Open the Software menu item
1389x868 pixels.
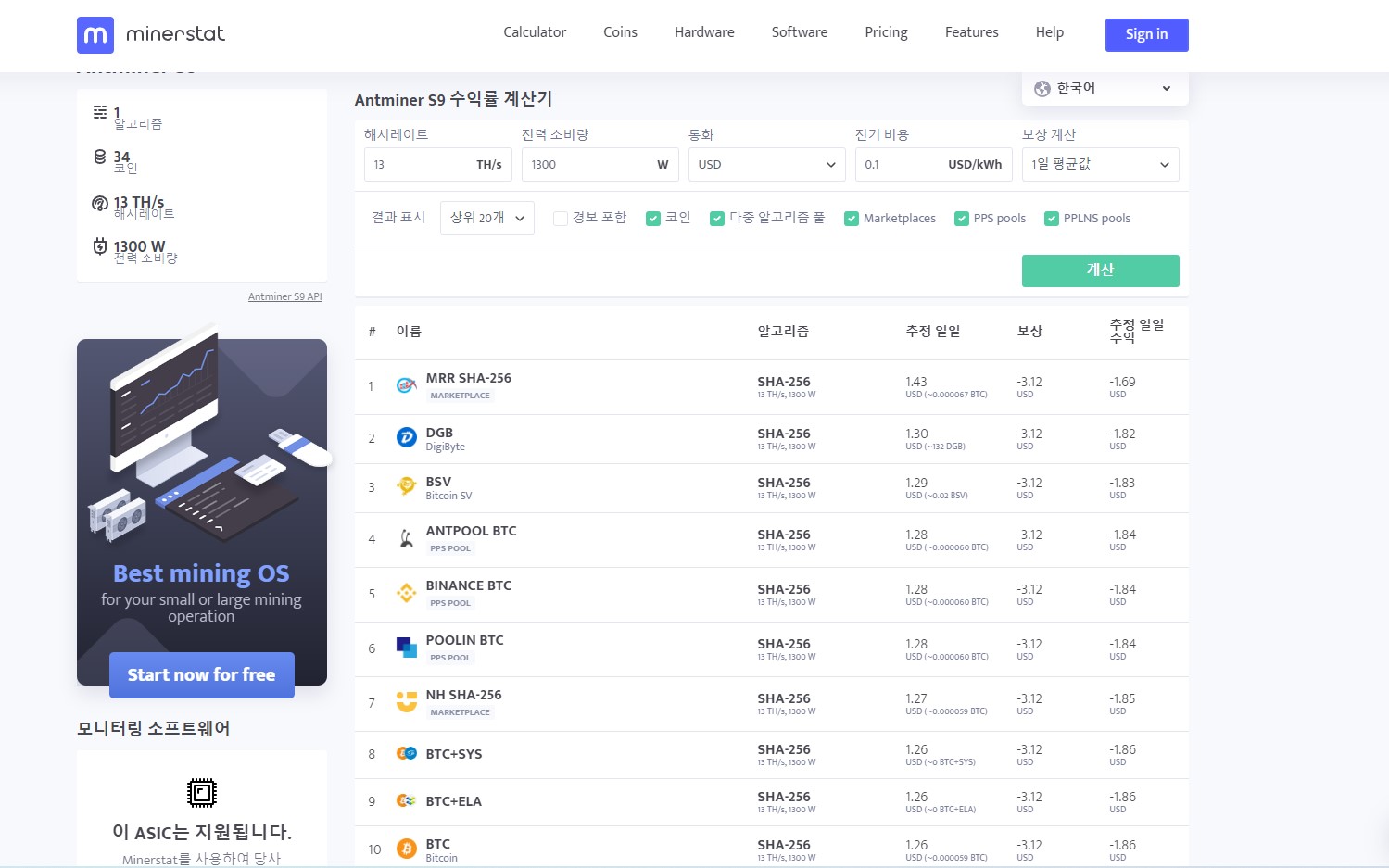(x=800, y=32)
